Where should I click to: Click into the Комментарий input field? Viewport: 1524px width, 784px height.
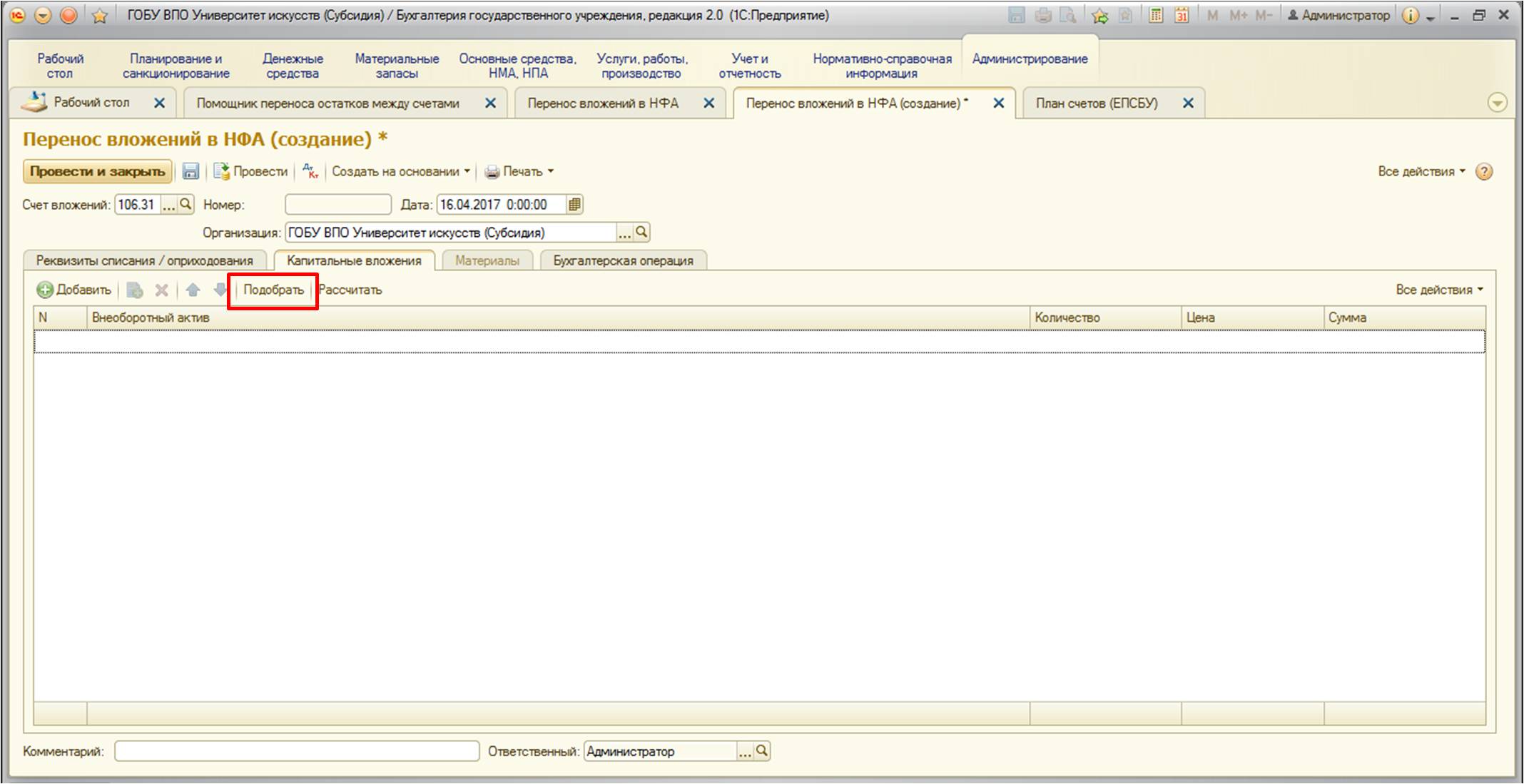(296, 751)
